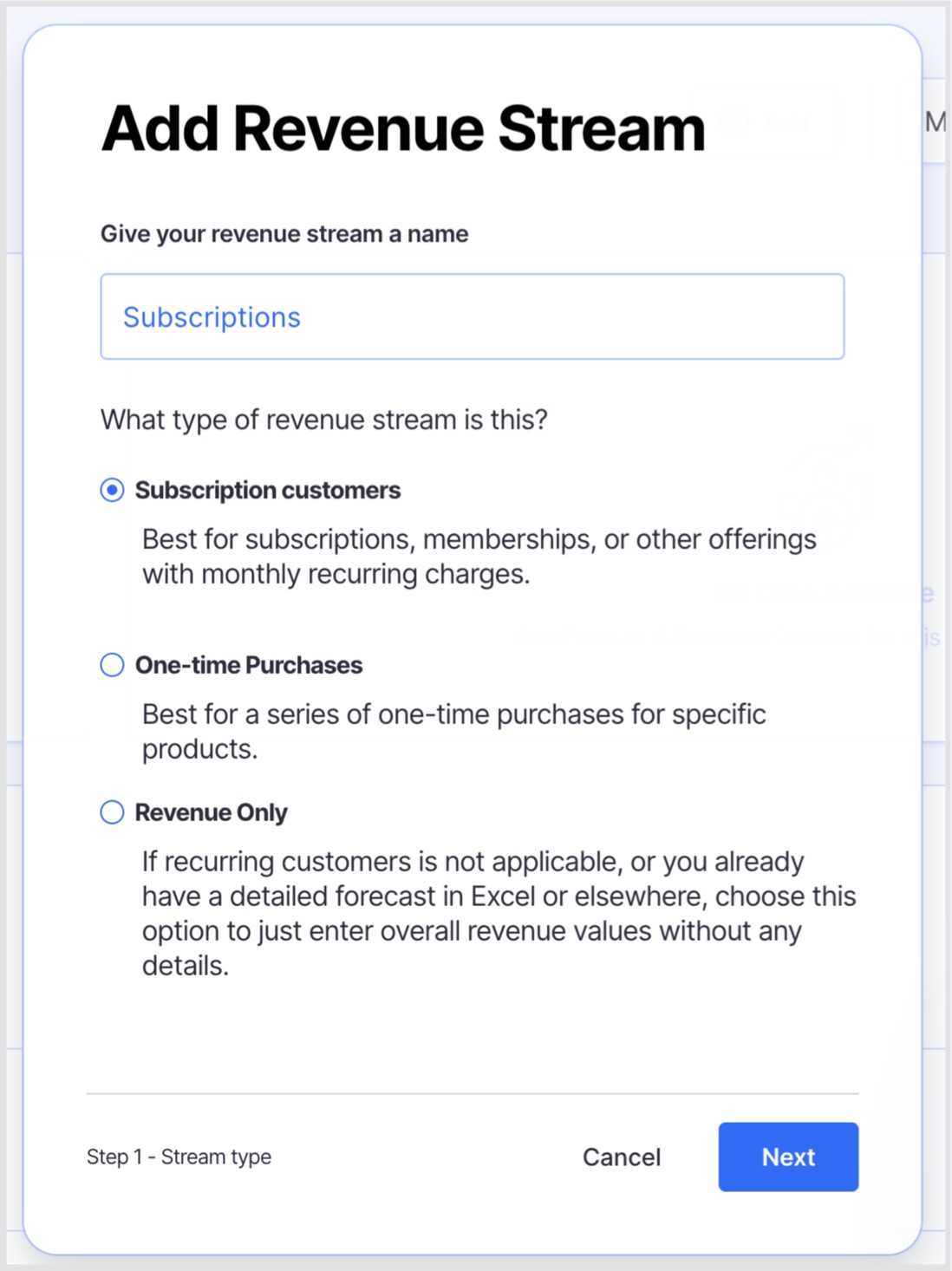Image resolution: width=952 pixels, height=1271 pixels.
Task: Click the divider line above the footer
Action: (472, 1093)
